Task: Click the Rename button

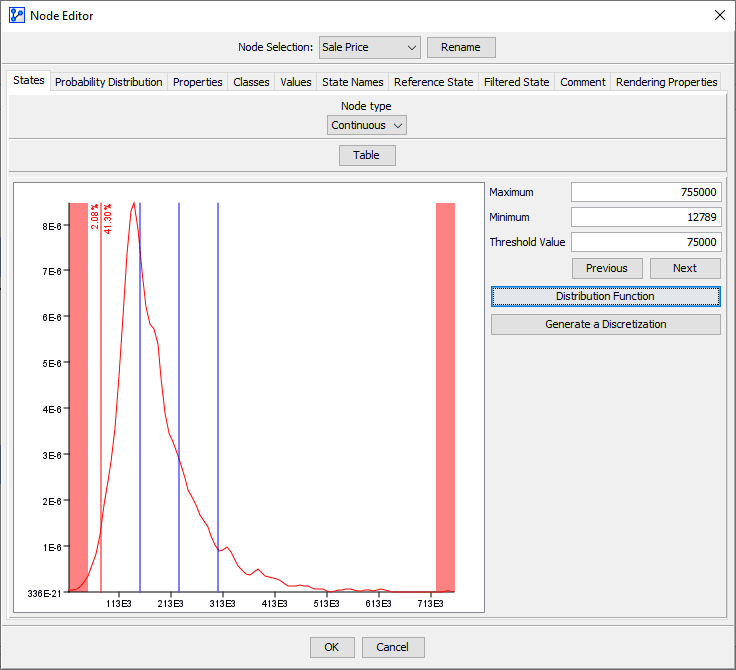Action: (461, 47)
